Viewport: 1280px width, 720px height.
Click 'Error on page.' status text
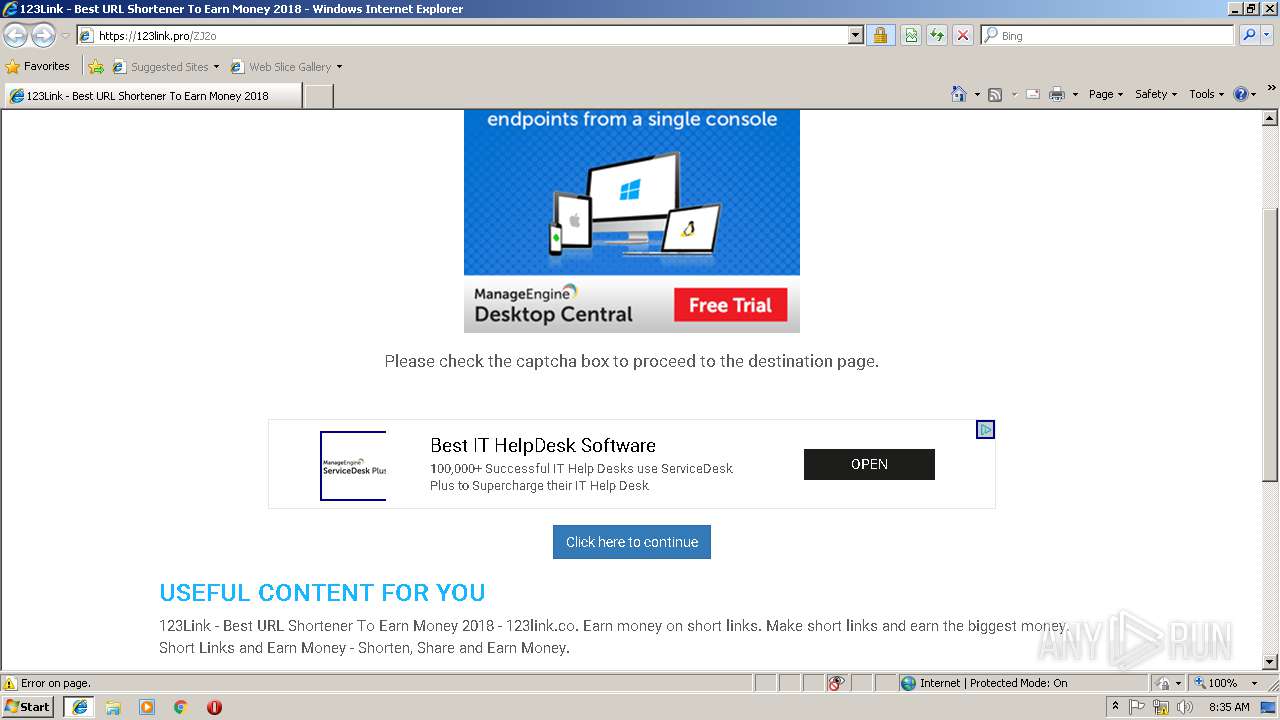click(56, 683)
